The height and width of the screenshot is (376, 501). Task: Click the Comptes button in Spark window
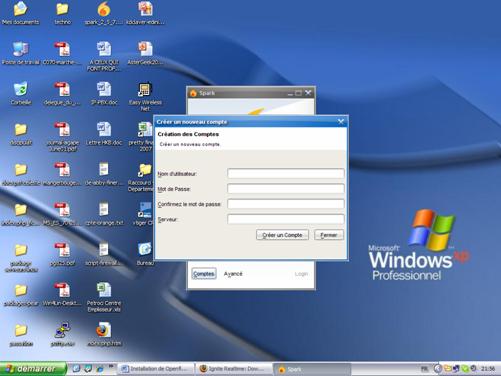tap(204, 274)
